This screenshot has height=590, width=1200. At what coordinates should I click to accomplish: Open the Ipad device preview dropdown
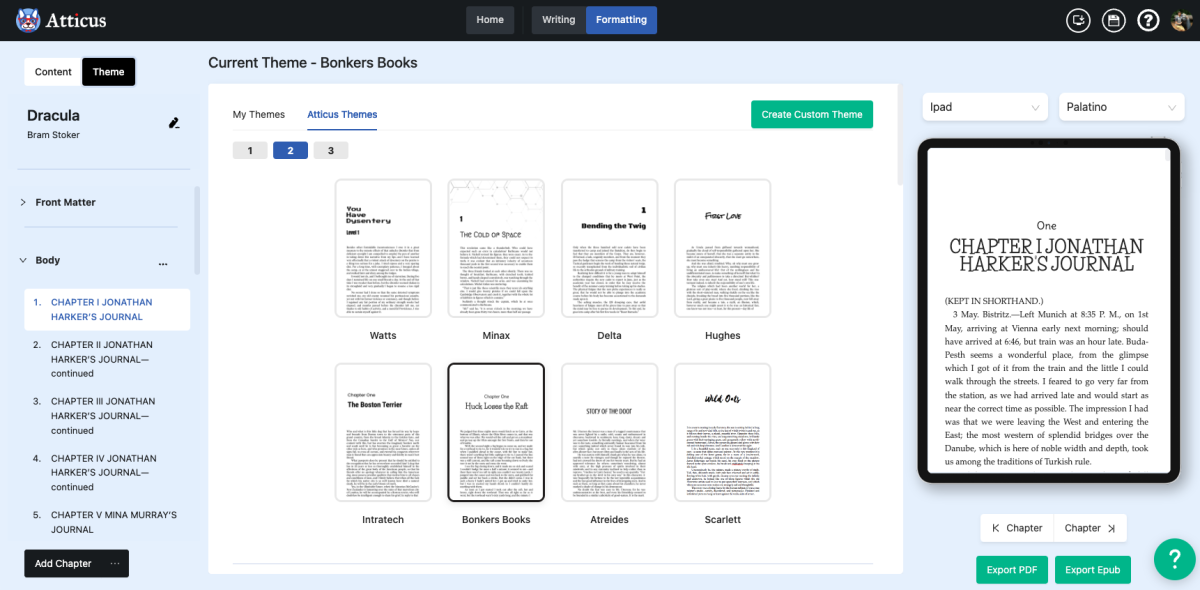point(984,106)
